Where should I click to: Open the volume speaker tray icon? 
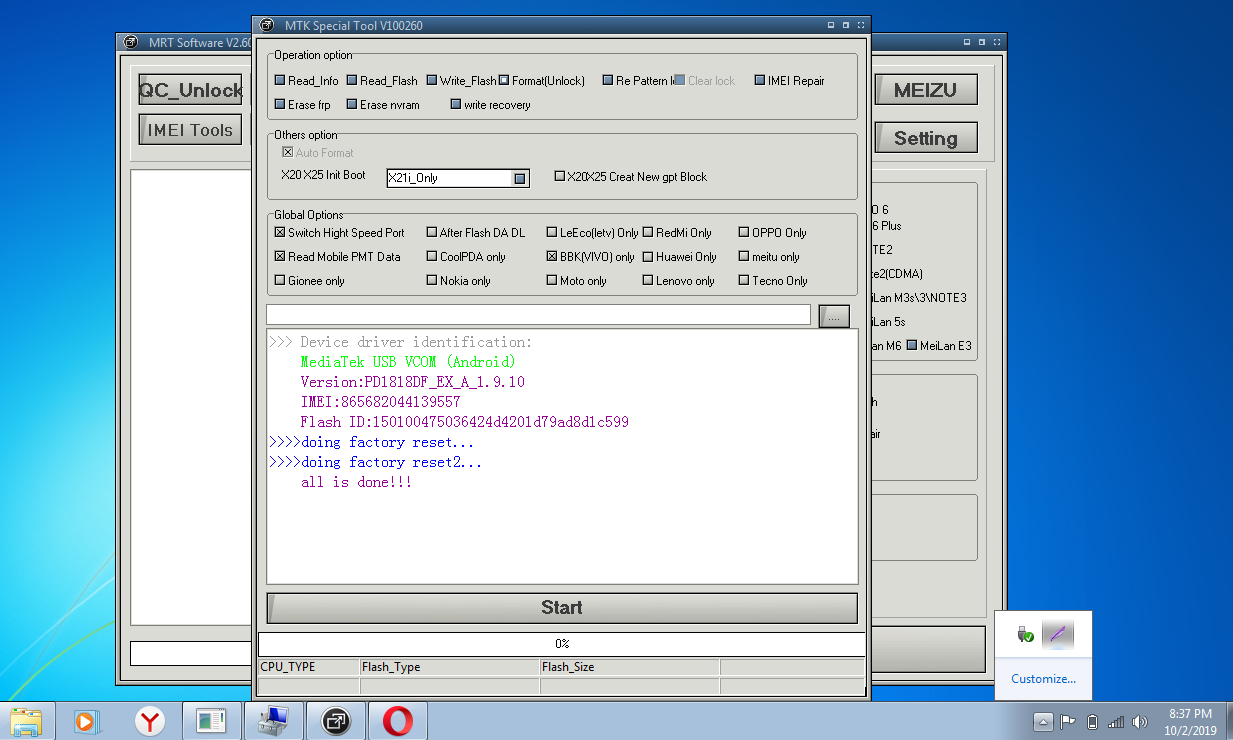1140,721
